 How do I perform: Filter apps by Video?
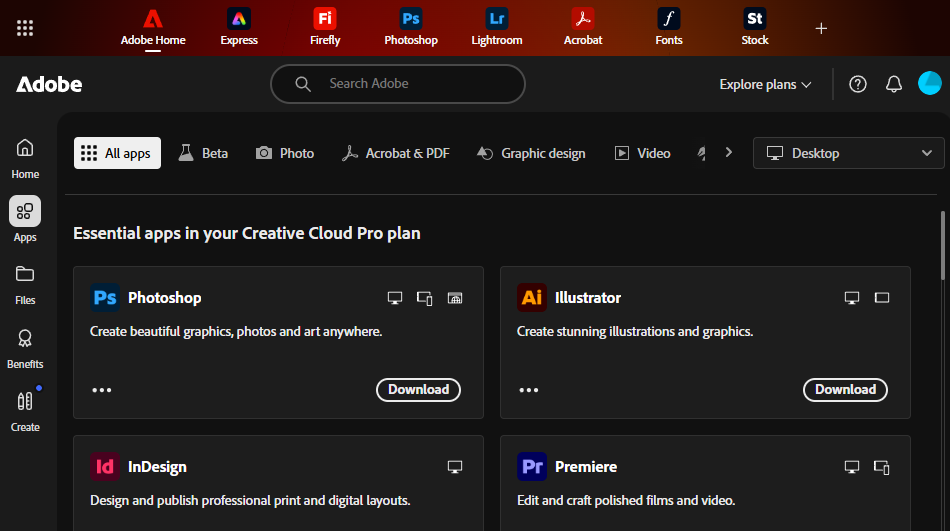[x=642, y=153]
